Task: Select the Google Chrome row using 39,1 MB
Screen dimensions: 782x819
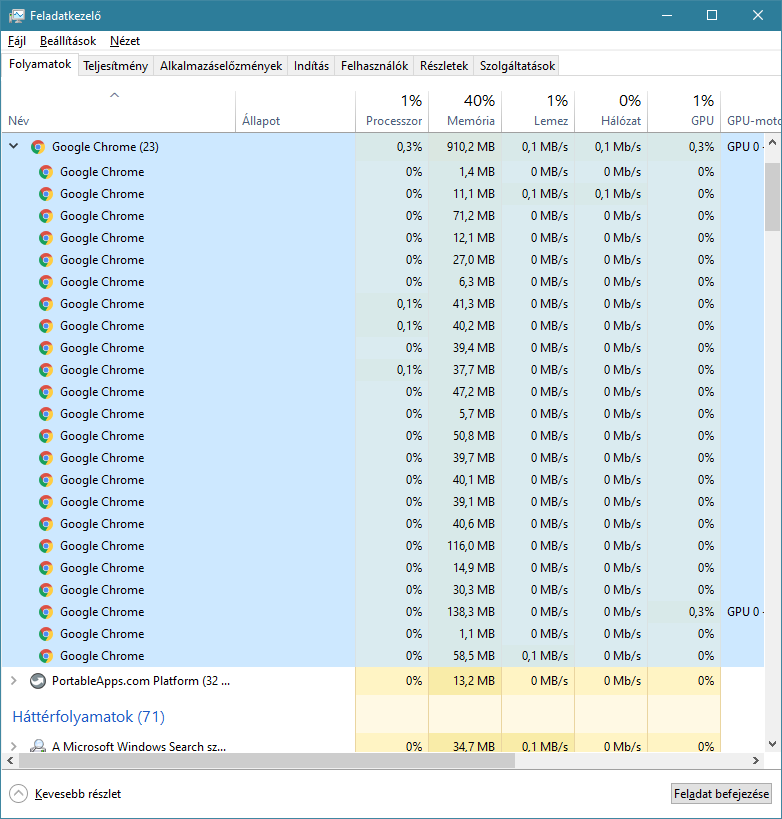Action: (383, 502)
